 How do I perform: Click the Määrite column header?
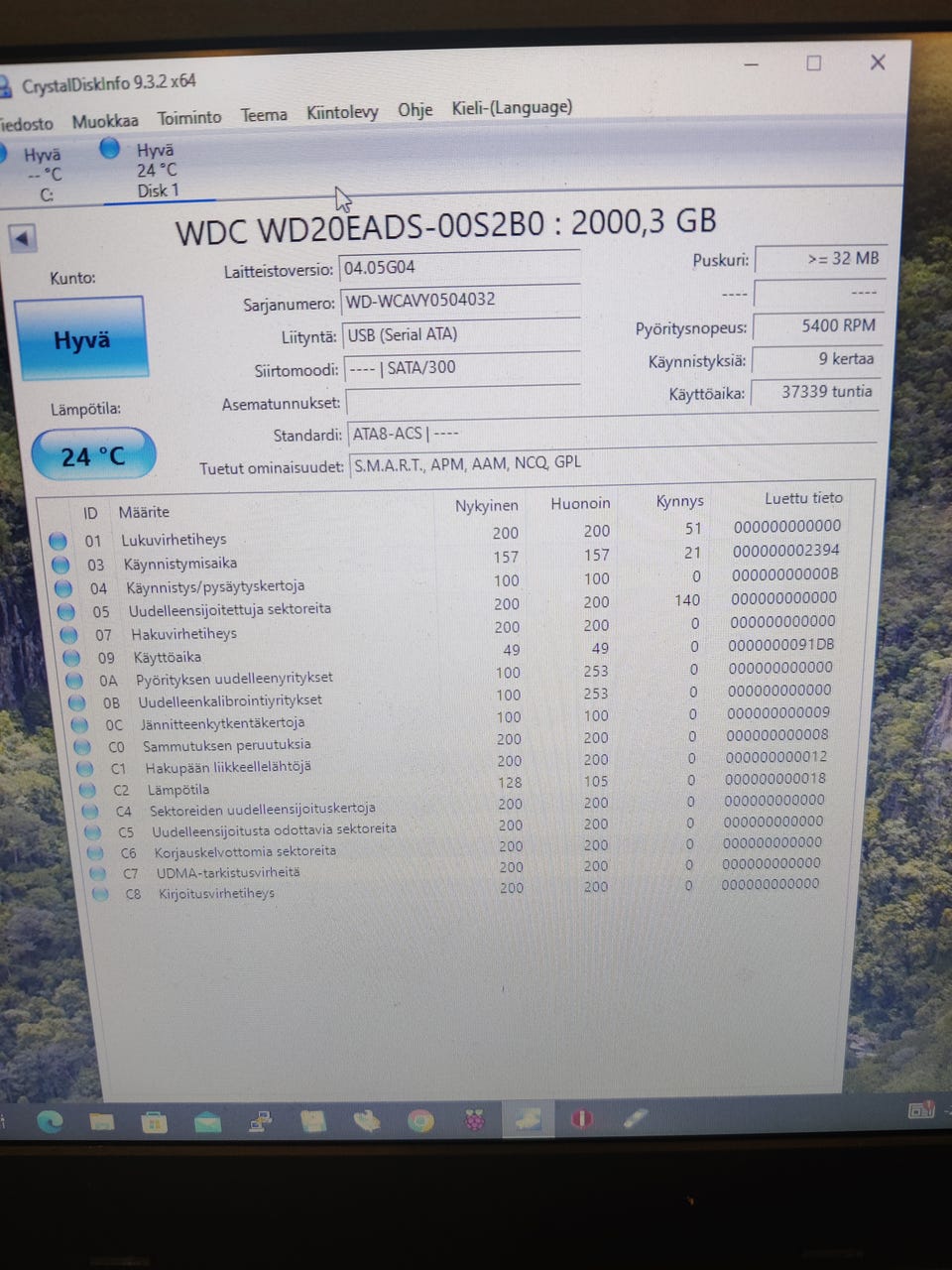(144, 512)
